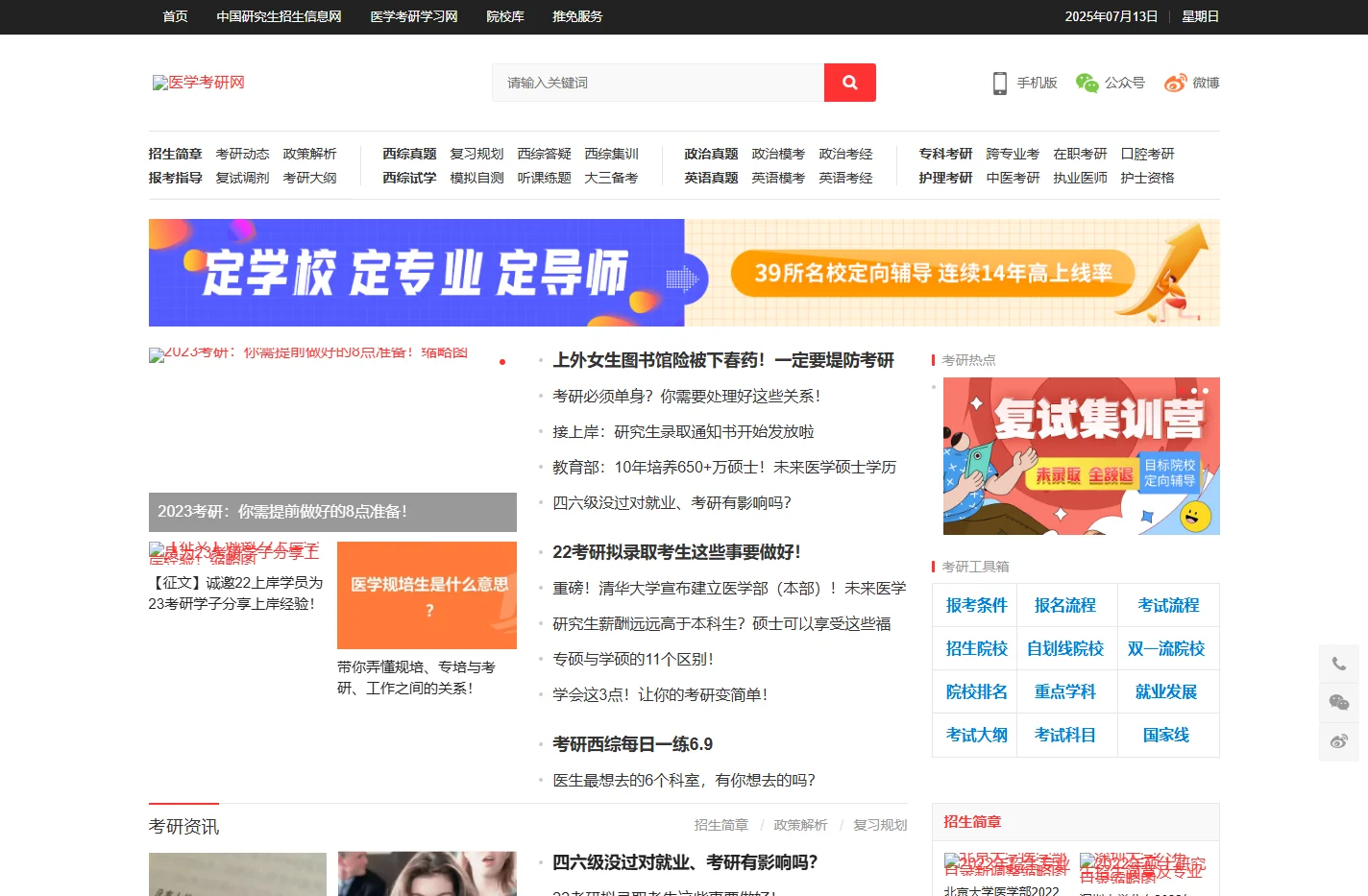Viewport: 1368px width, 896px height.
Task: Open 政策解析 navigation link
Action: click(x=309, y=154)
